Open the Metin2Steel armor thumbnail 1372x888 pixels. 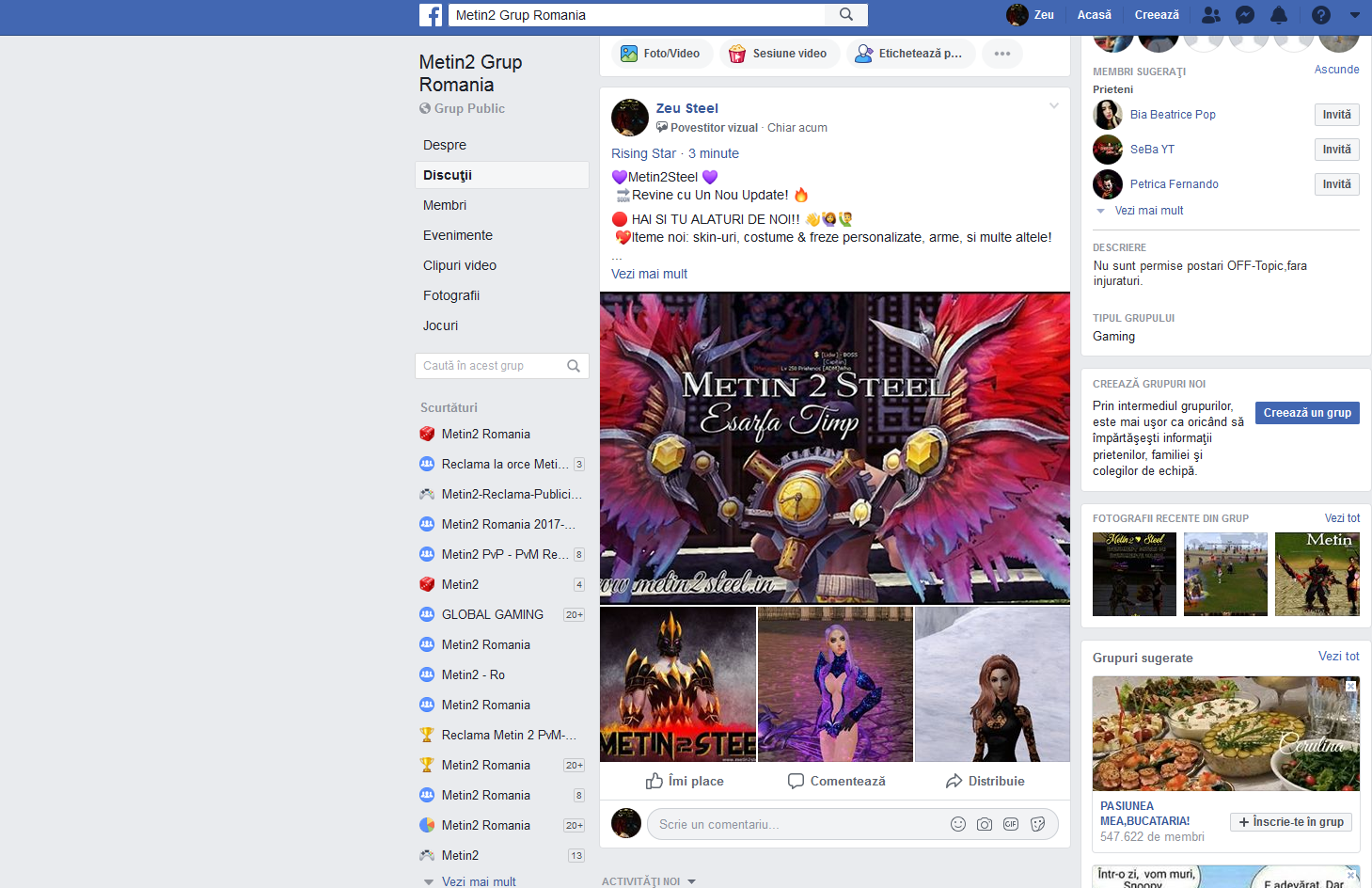[678, 684]
